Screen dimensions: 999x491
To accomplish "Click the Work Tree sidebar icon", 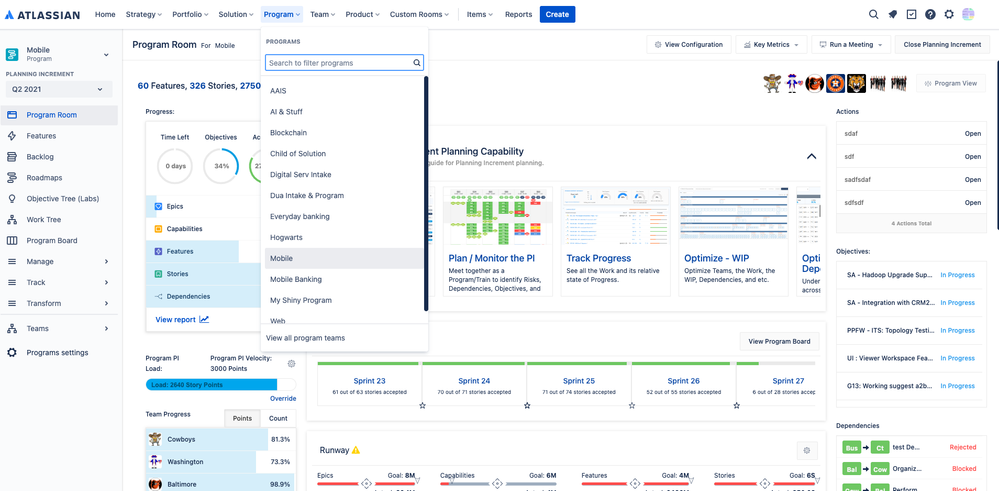I will click(x=11, y=220).
